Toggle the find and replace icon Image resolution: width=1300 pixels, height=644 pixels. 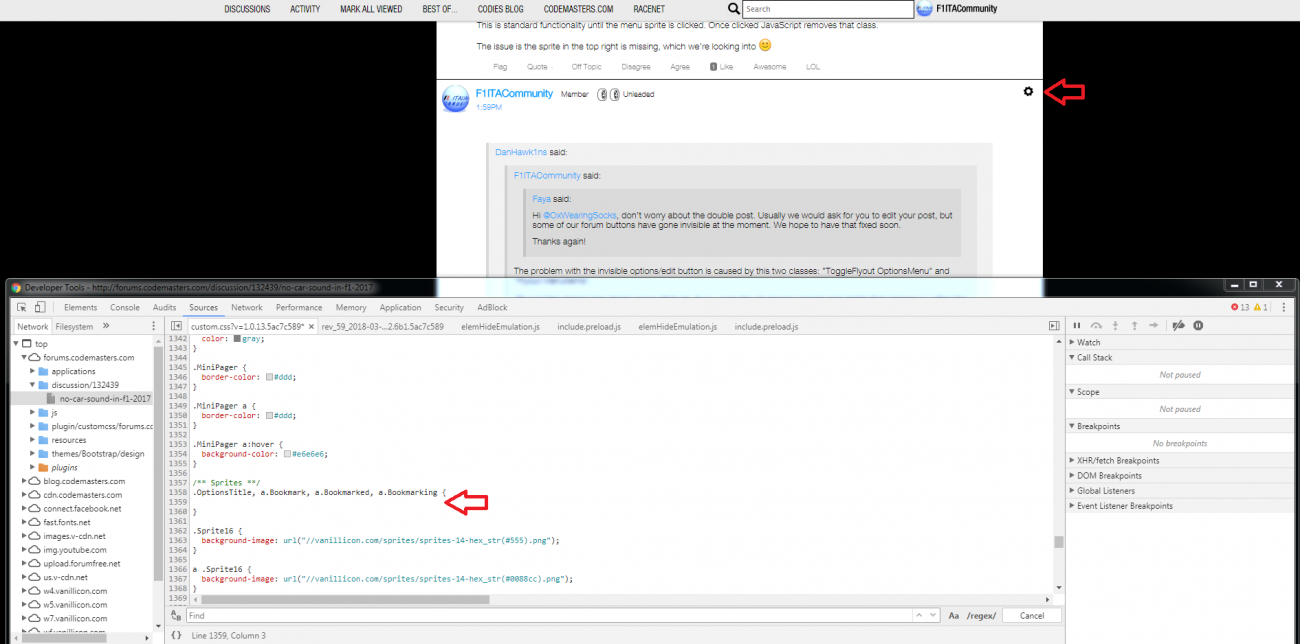[176, 616]
